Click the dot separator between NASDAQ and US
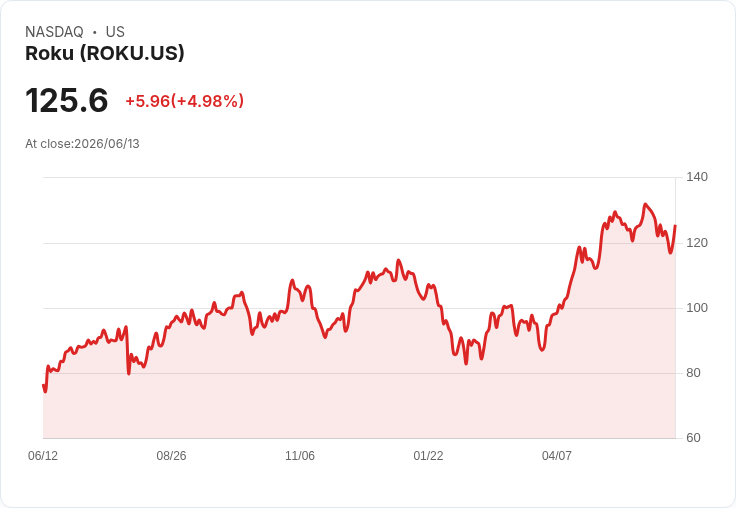Viewport: 736px width, 508px height. point(94,32)
